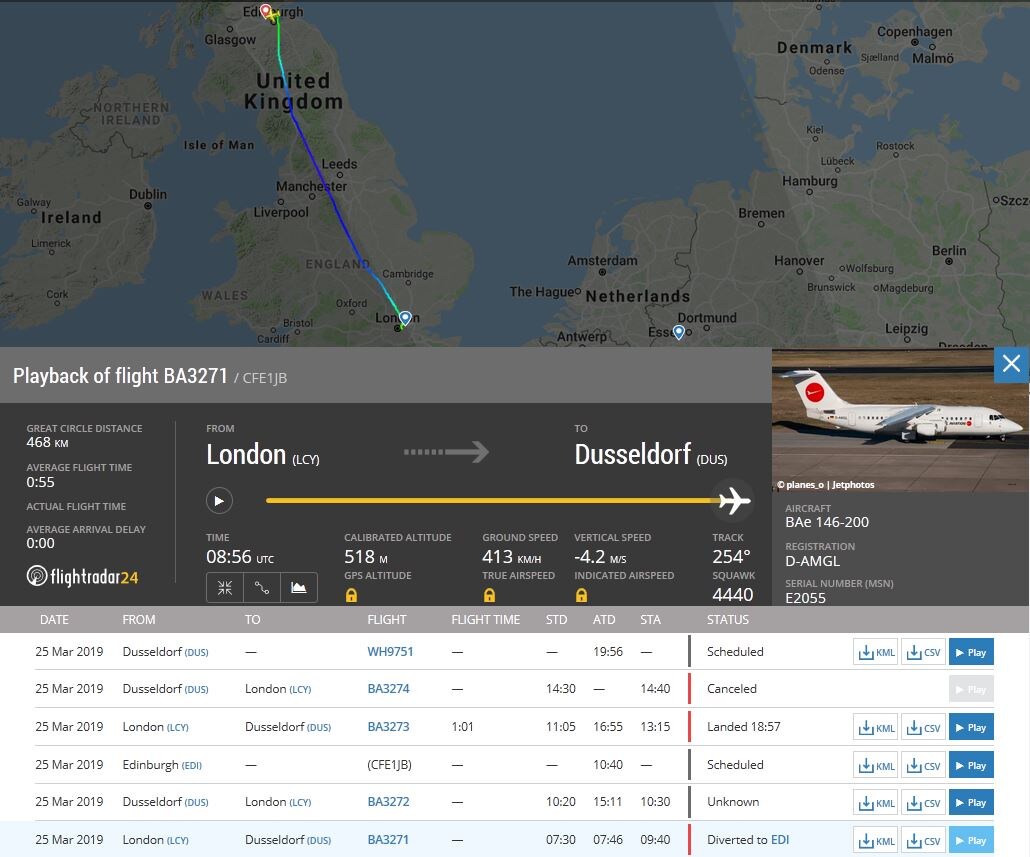This screenshot has width=1030, height=857.
Task: Click the true airspeed lock icon
Action: (x=489, y=595)
